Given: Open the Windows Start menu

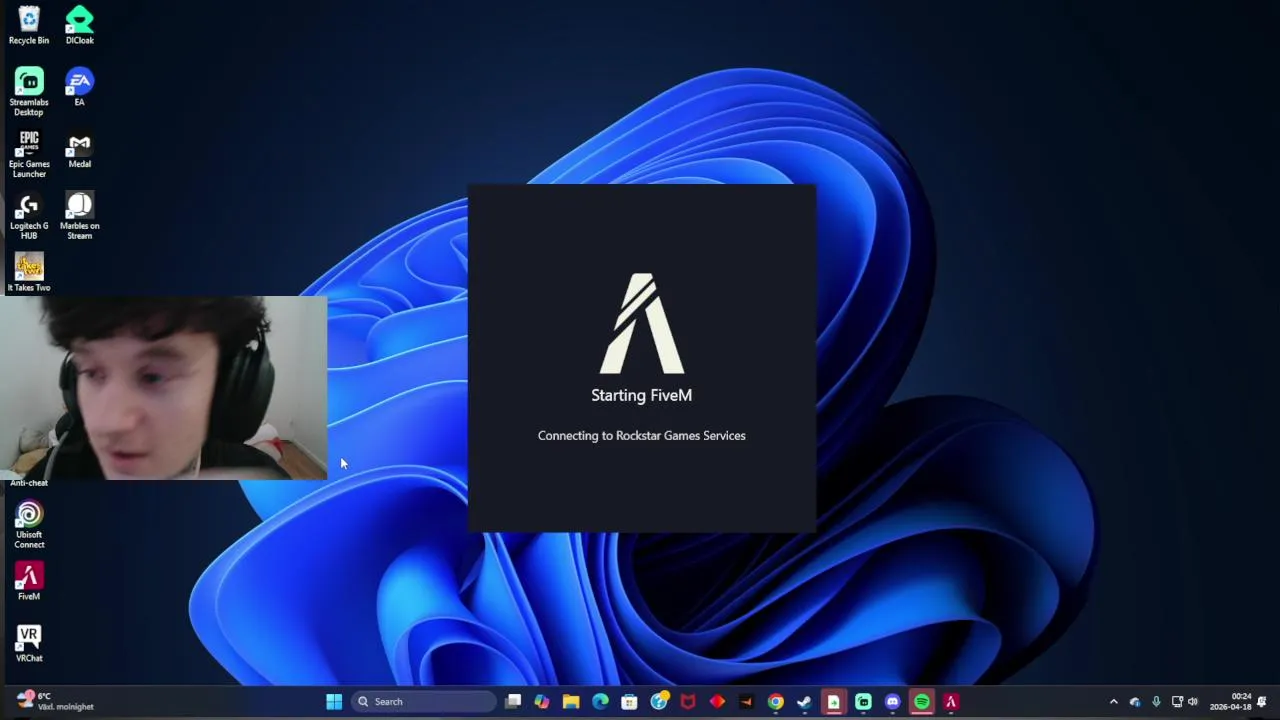Looking at the screenshot, I should tap(334, 702).
